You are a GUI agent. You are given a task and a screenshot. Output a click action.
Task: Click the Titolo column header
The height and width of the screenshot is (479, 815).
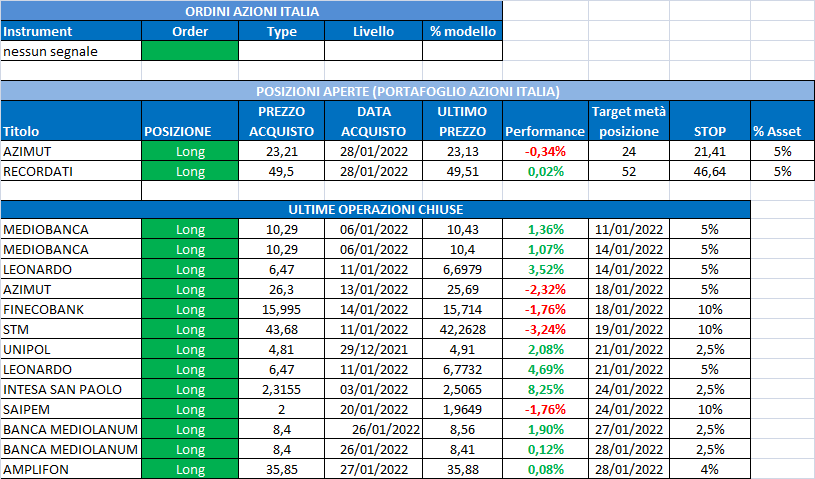tap(71, 121)
